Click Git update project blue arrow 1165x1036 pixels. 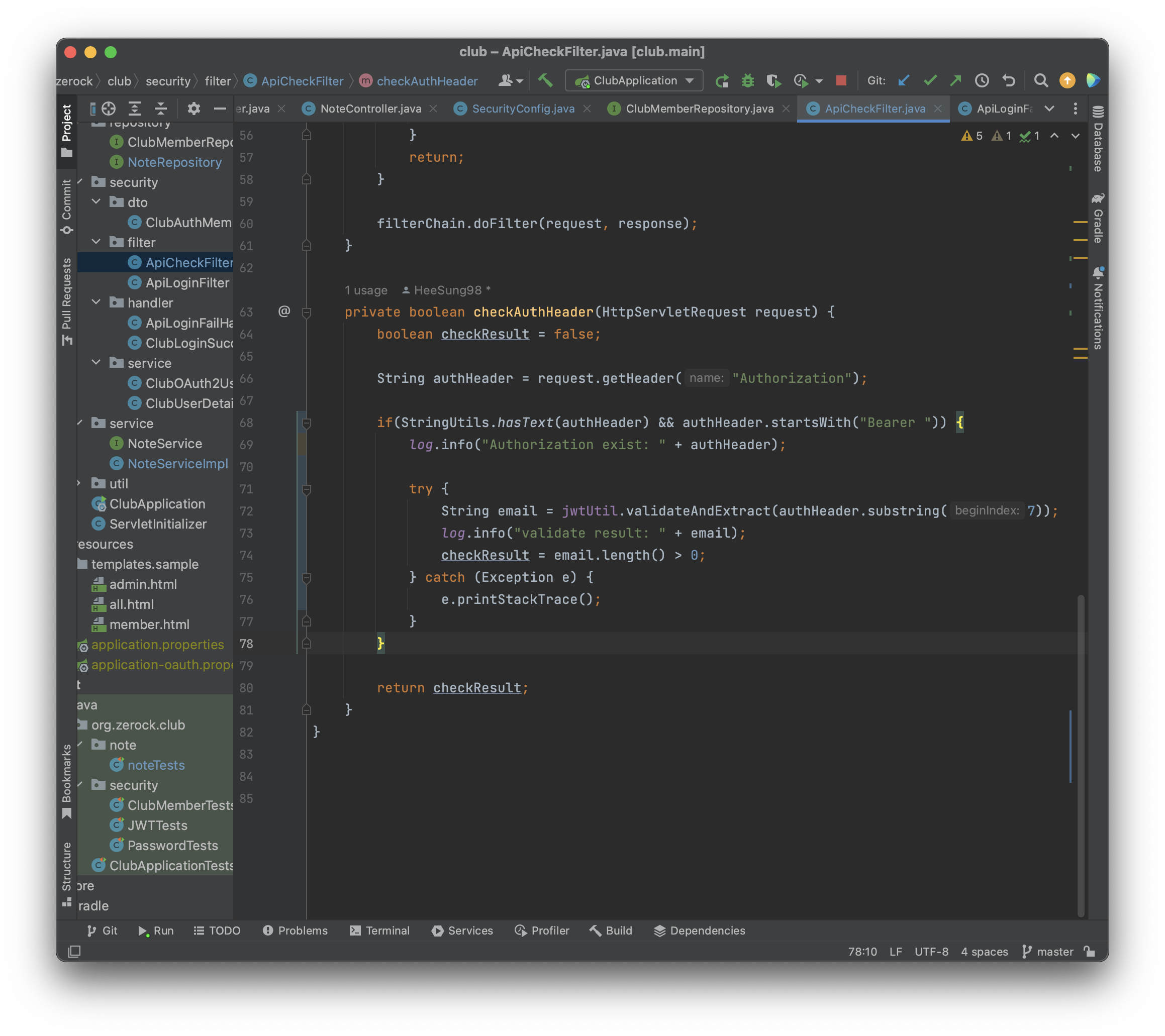point(903,81)
